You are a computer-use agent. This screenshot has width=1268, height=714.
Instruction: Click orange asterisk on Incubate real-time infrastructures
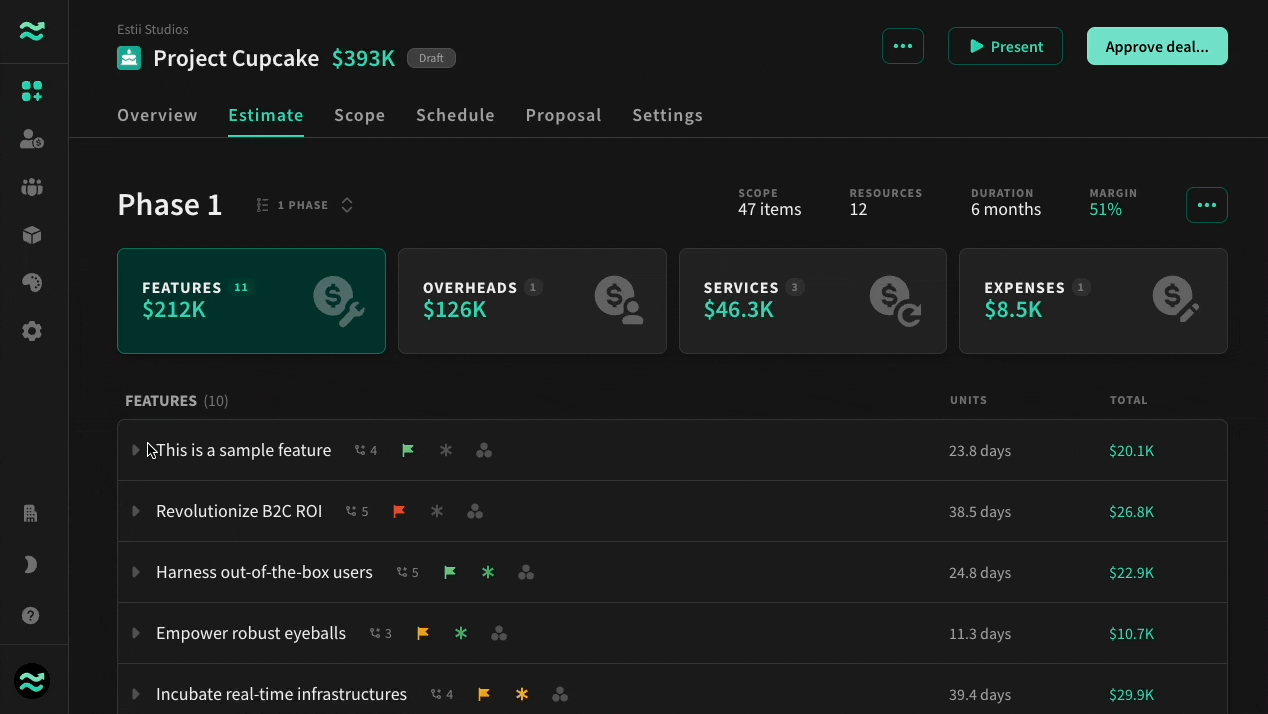[522, 695]
